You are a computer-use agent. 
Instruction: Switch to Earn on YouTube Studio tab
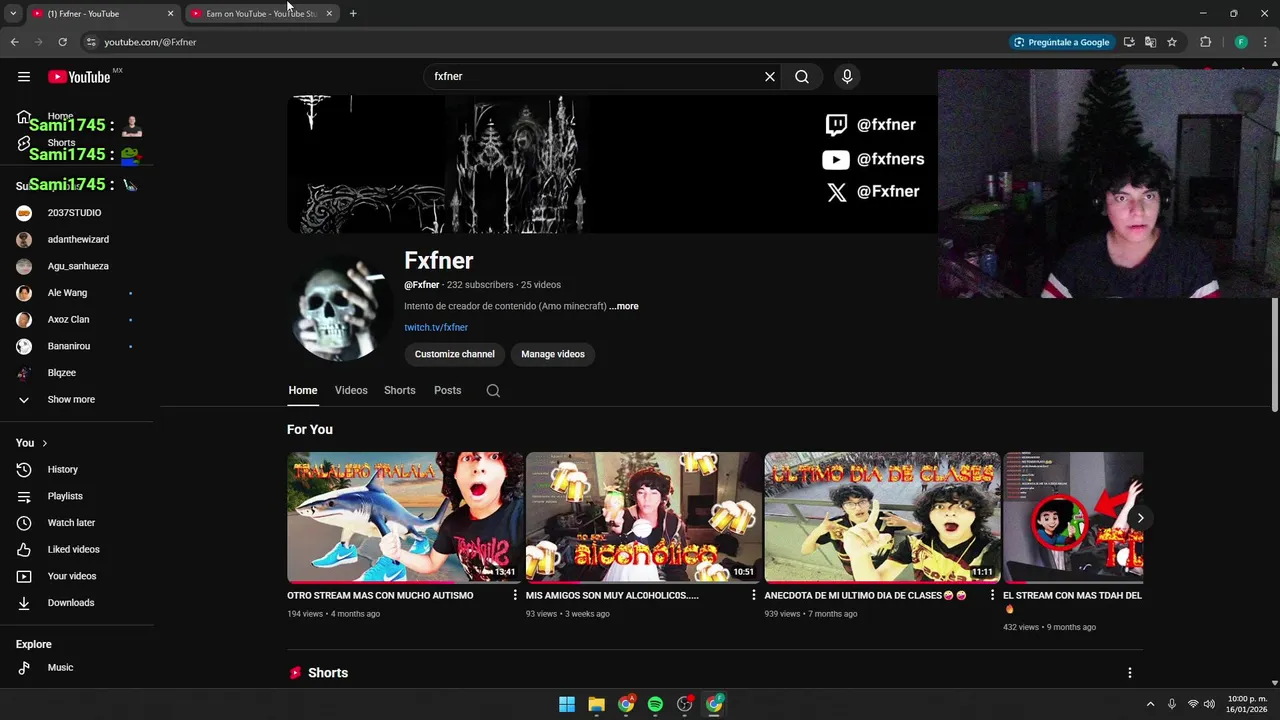tap(262, 13)
